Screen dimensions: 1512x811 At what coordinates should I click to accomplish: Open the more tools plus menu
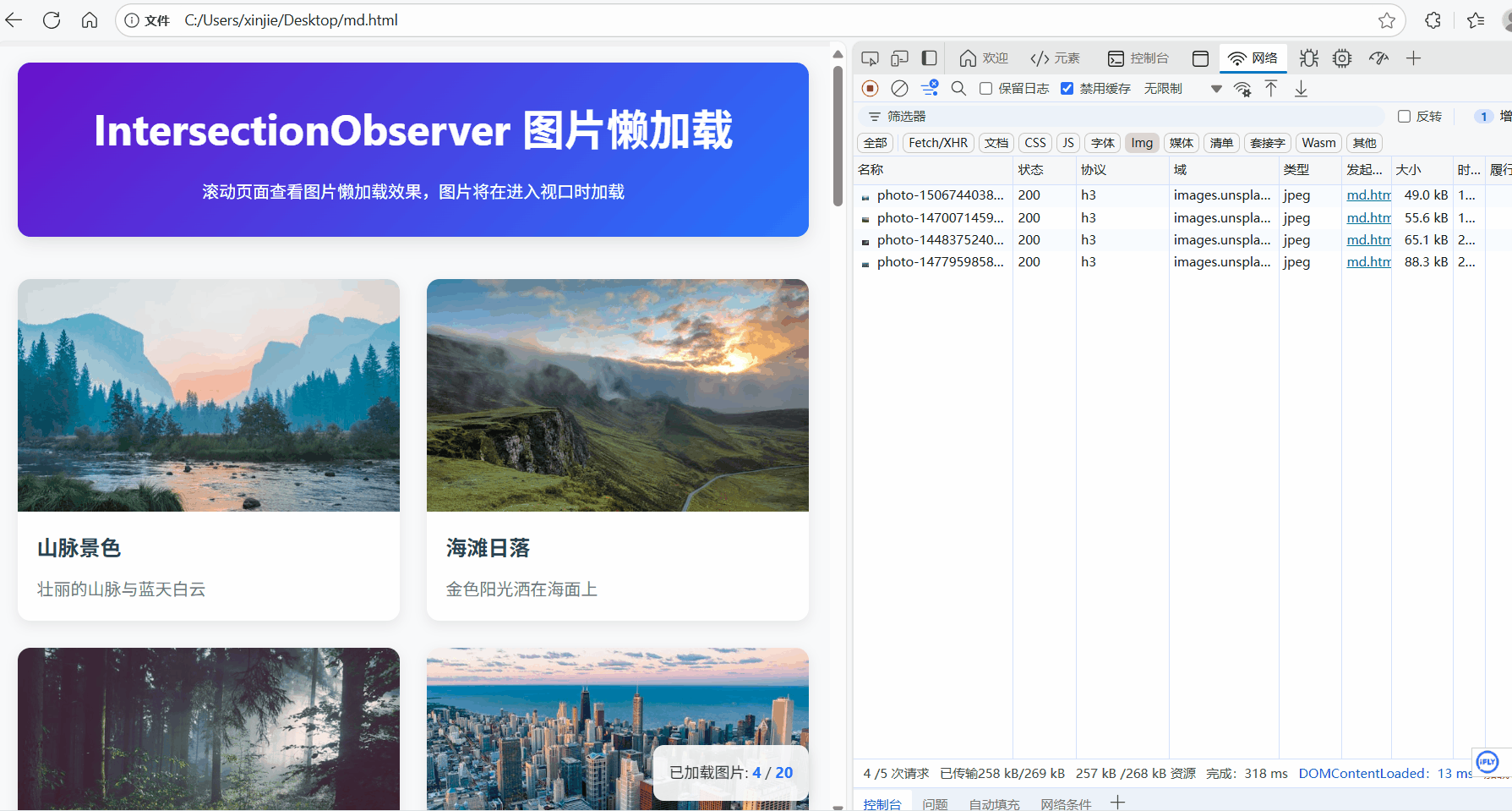[1414, 58]
